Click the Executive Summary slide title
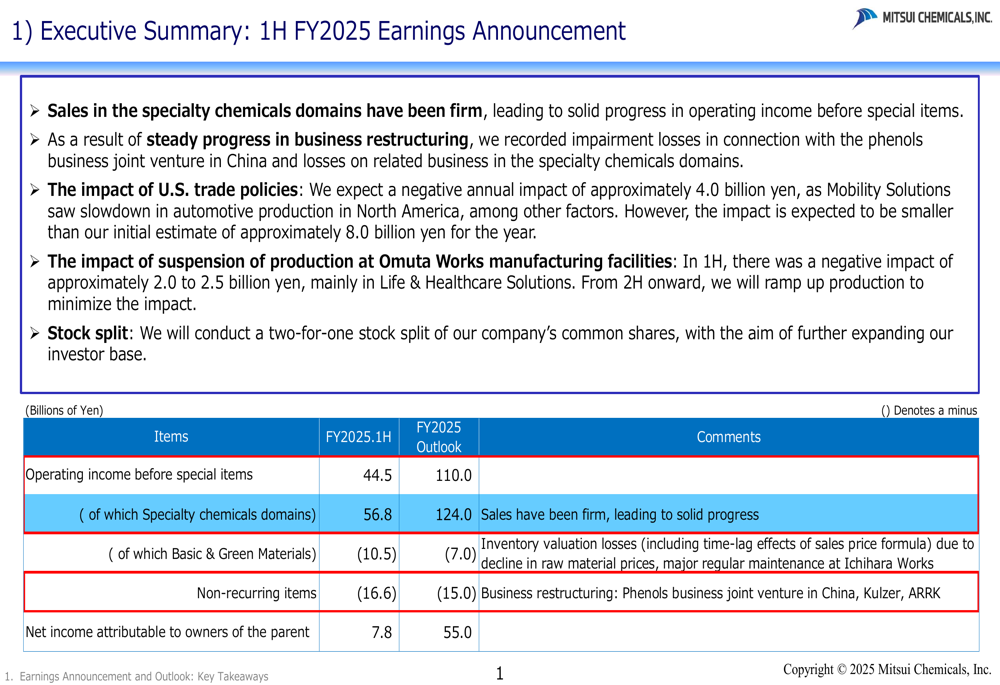 point(319,31)
